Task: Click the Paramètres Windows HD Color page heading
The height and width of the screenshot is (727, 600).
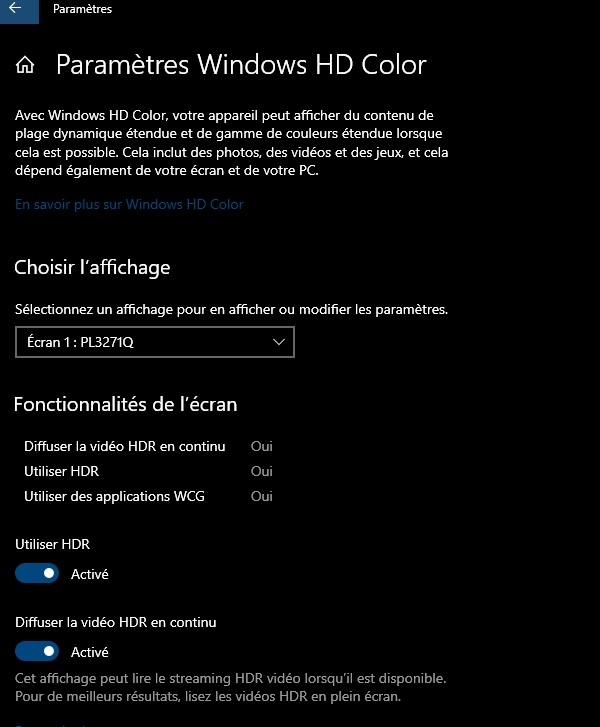Action: click(x=241, y=65)
